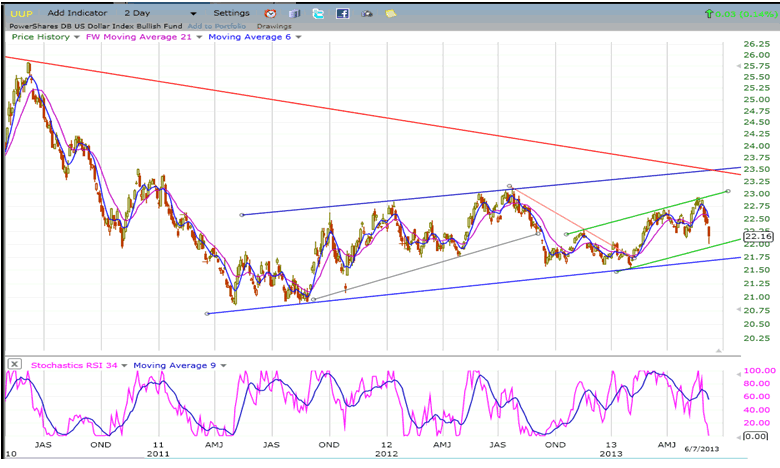Expand Stochastics RSI 34 dropdown
Screen dimensions: 780x468
point(125,364)
